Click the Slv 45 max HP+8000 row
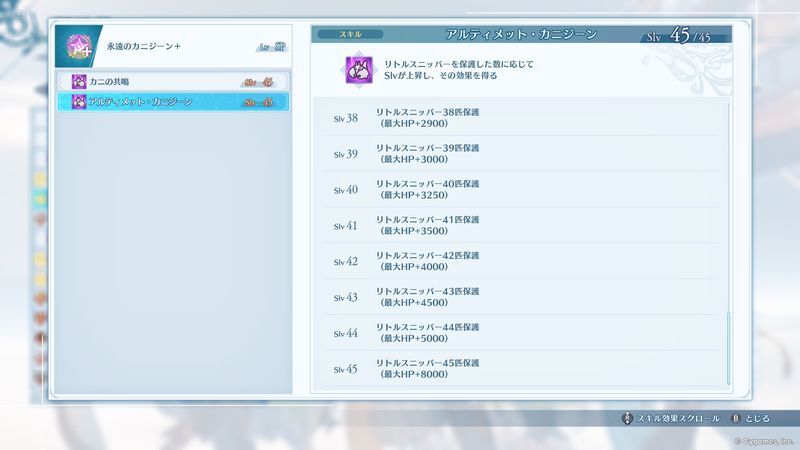The width and height of the screenshot is (800, 450). tap(521, 368)
